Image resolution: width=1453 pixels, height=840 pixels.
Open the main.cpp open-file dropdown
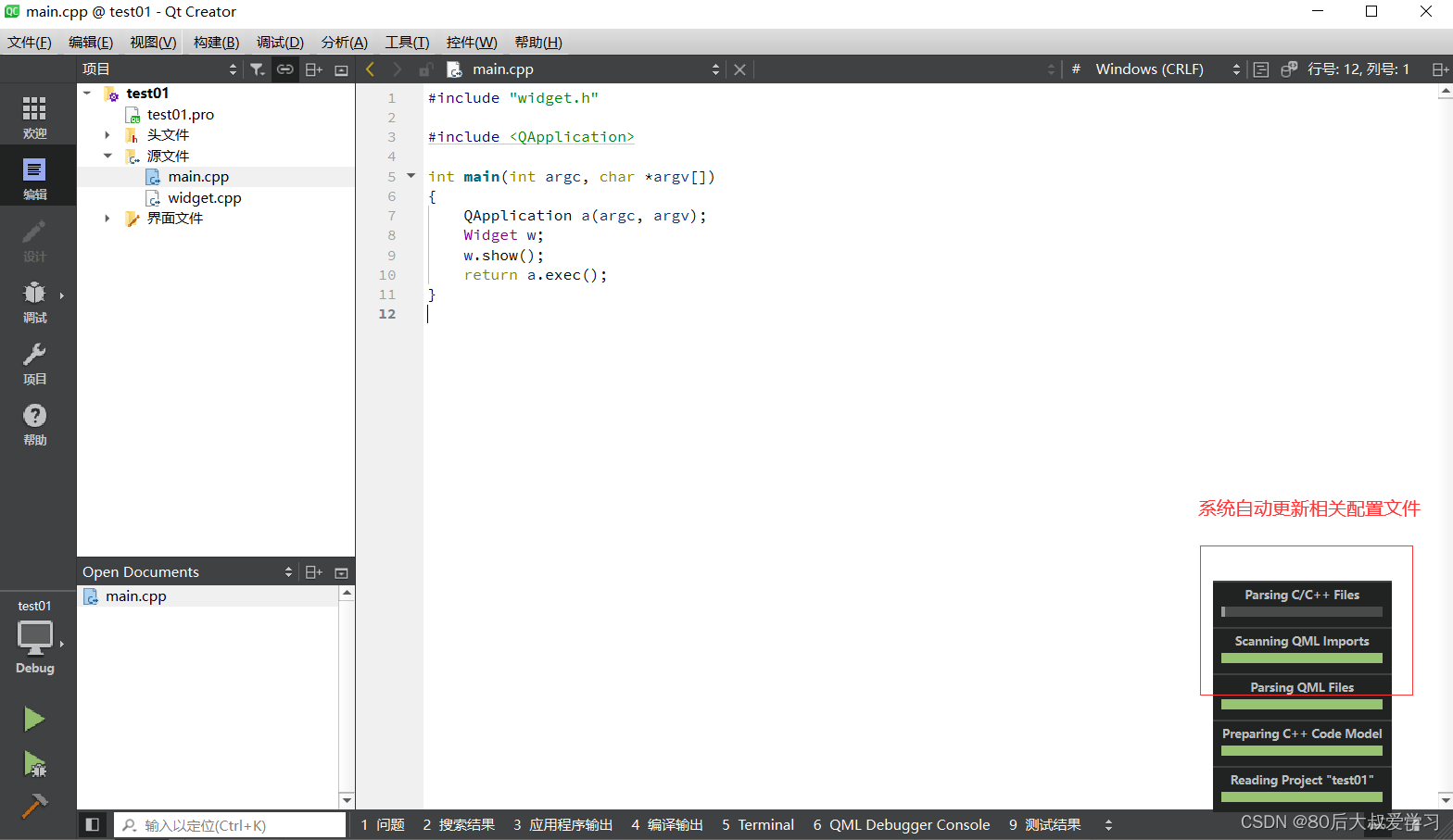pyautogui.click(x=584, y=69)
